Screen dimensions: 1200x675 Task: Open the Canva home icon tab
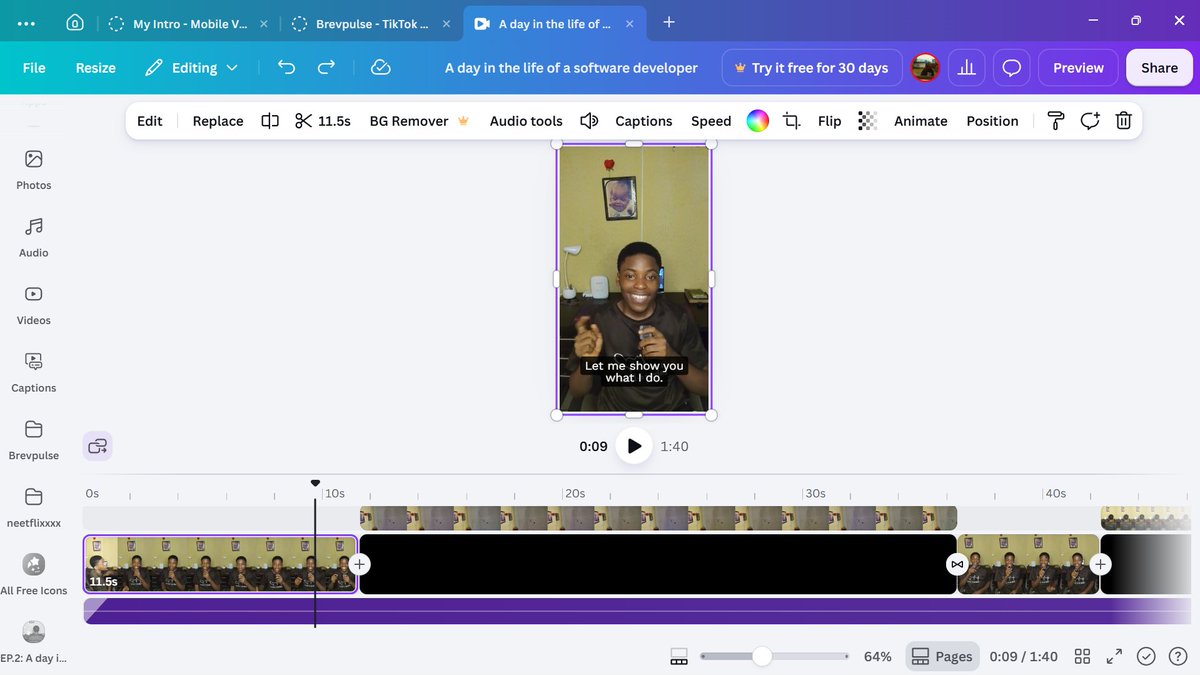coord(75,23)
